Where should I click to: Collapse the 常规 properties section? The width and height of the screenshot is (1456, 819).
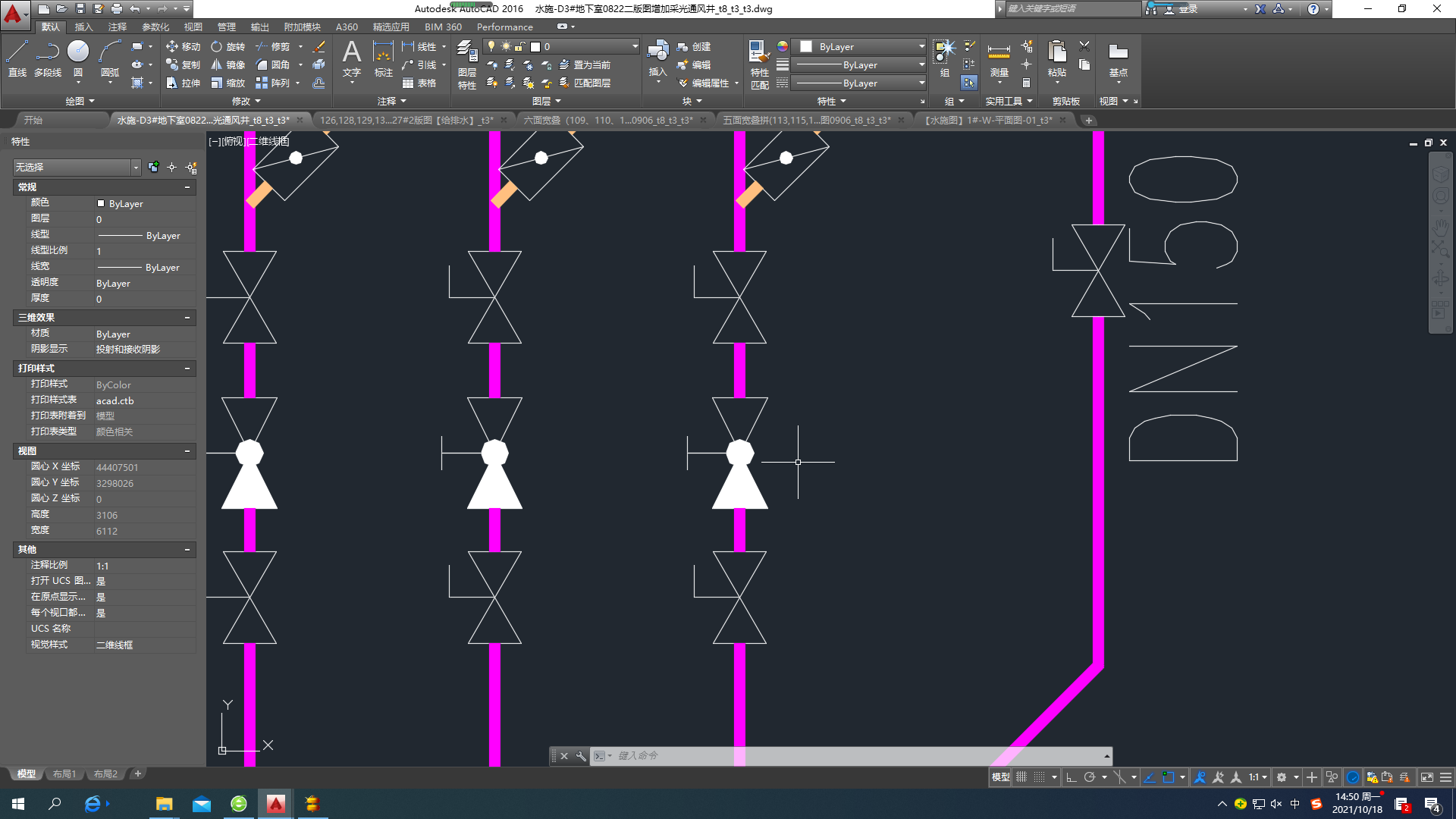[x=187, y=187]
